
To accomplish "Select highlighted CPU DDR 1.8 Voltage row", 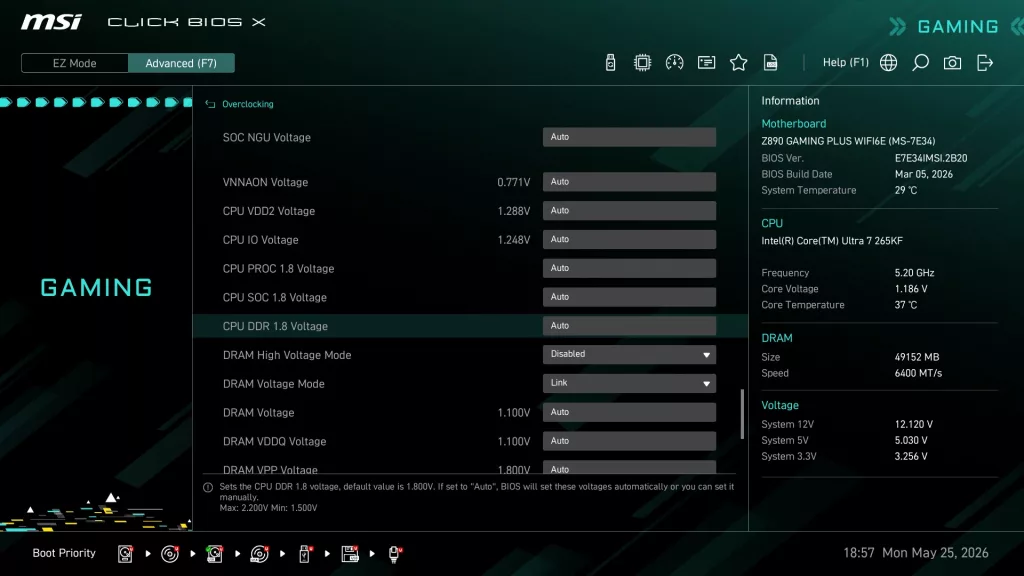I will (470, 326).
